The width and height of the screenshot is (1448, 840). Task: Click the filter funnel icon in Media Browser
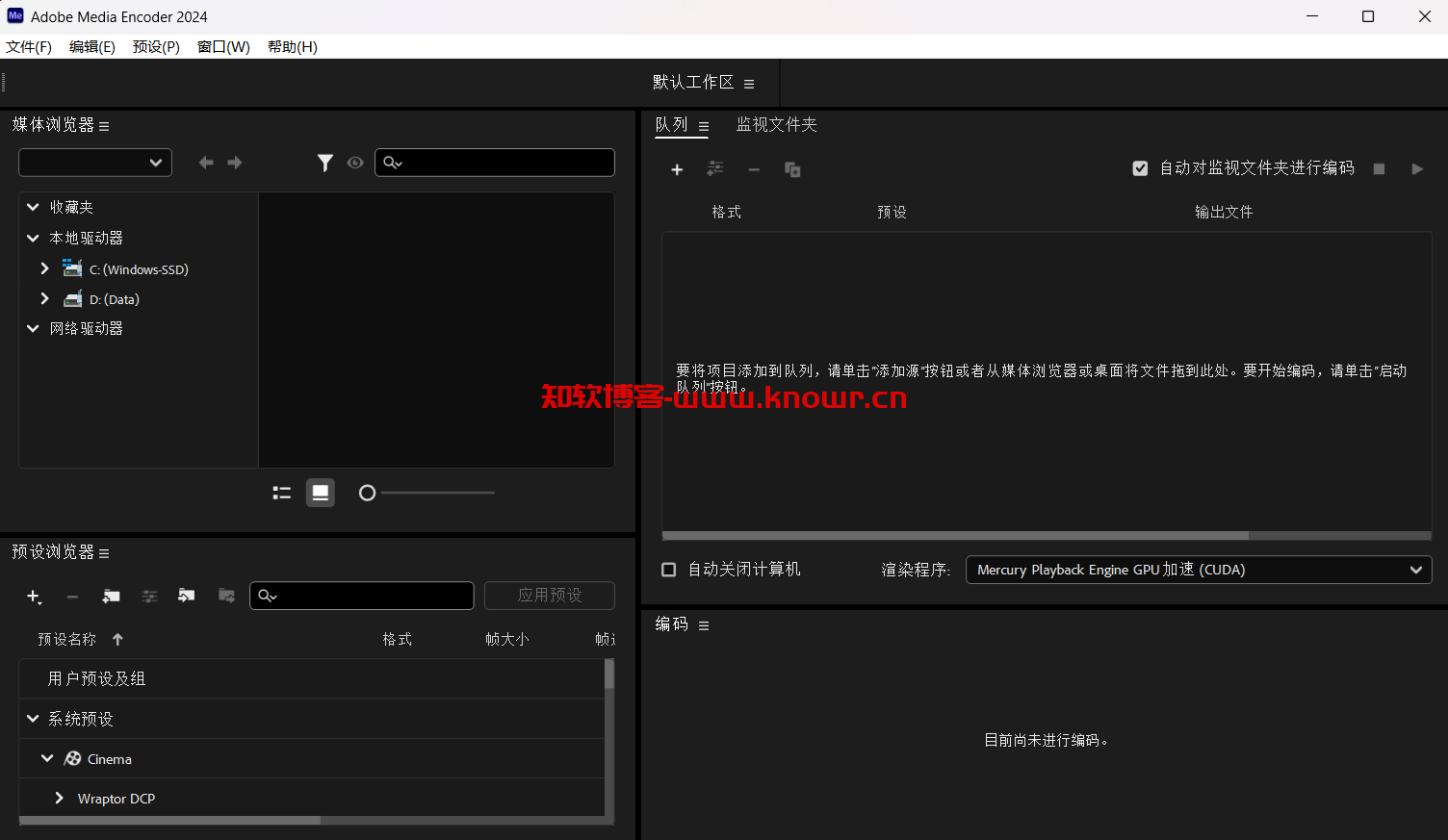325,163
